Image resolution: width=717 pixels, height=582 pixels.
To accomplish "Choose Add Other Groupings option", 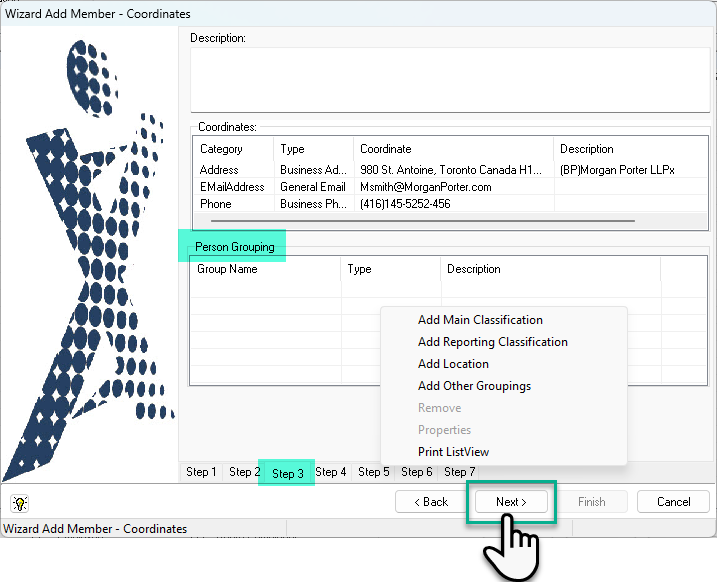I will tap(474, 386).
